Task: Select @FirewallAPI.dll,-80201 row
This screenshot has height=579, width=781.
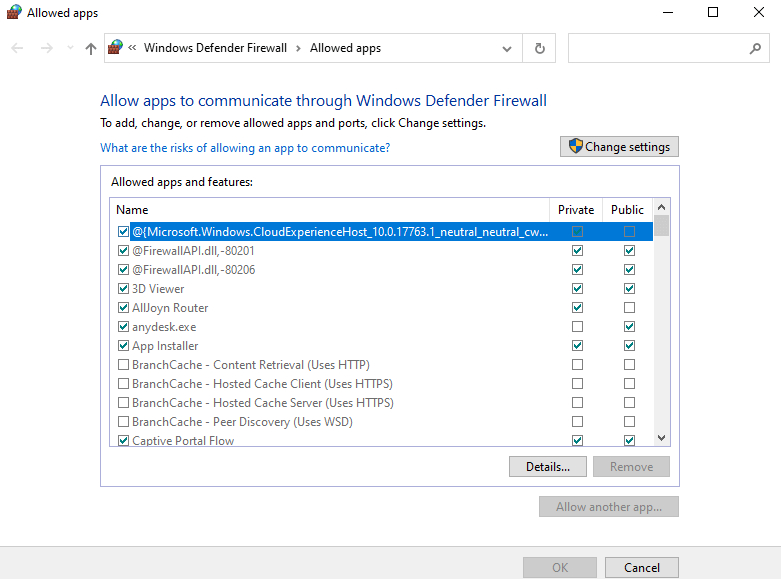Action: click(193, 251)
